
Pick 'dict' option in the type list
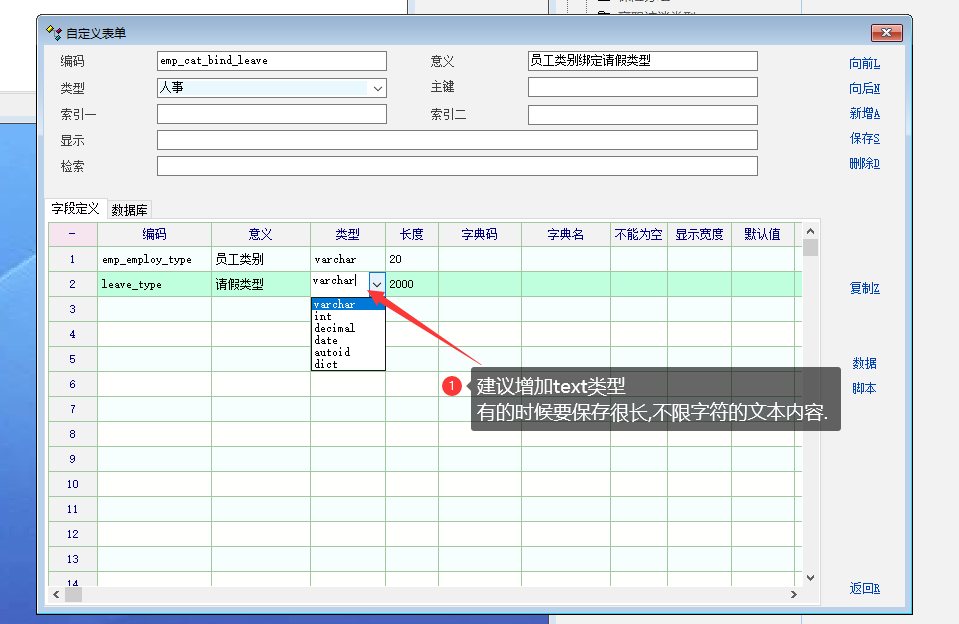pos(326,364)
